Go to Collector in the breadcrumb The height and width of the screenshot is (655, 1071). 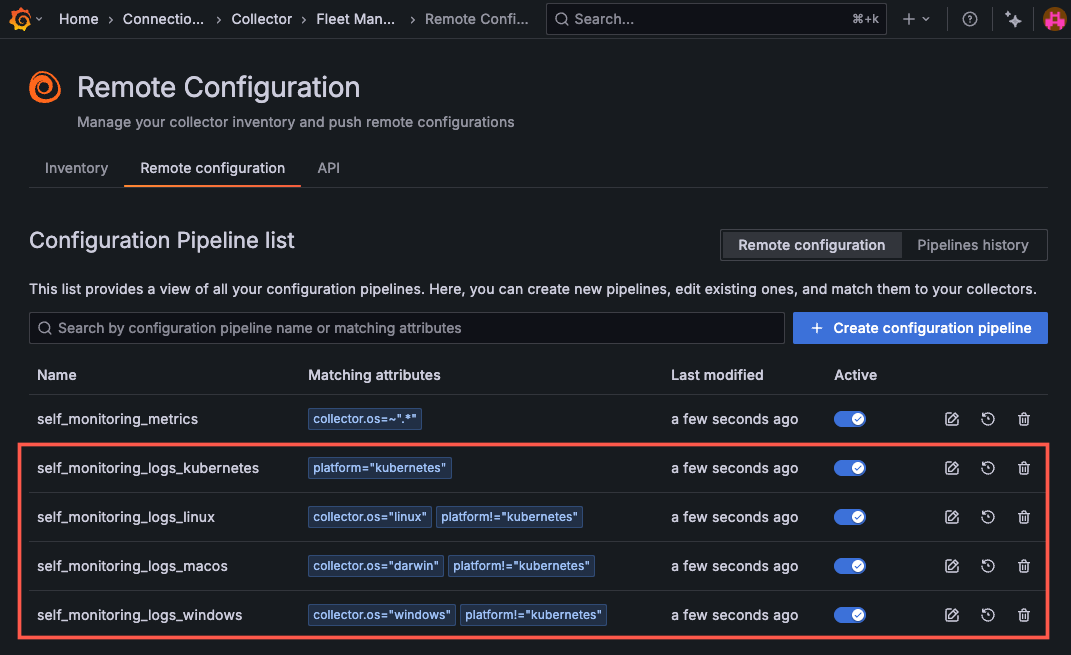coord(262,19)
